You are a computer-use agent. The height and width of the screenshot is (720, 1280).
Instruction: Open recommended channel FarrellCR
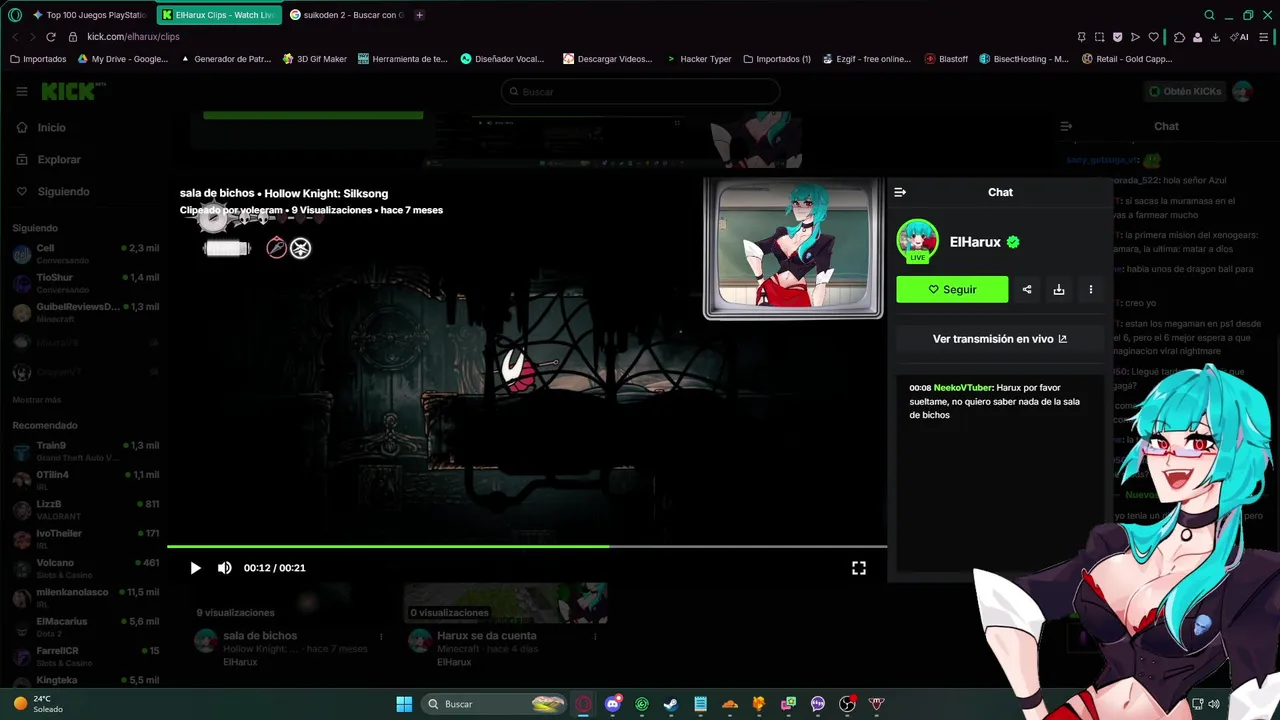(85, 656)
